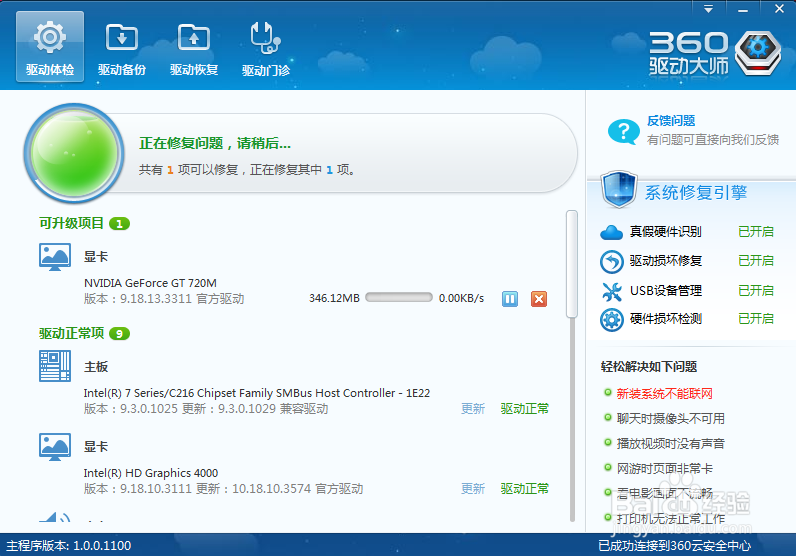Screen dimensions: 796x556
Task: Click the green repair status orb
Action: [74, 153]
